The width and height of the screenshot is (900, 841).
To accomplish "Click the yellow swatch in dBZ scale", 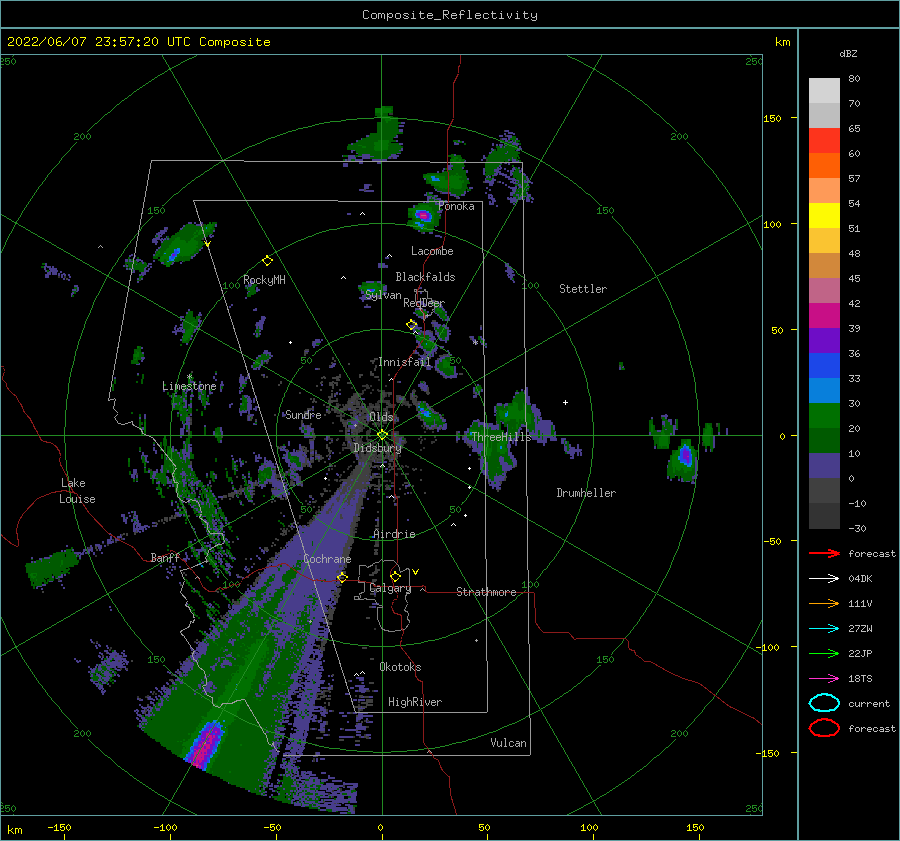I will coord(824,216).
